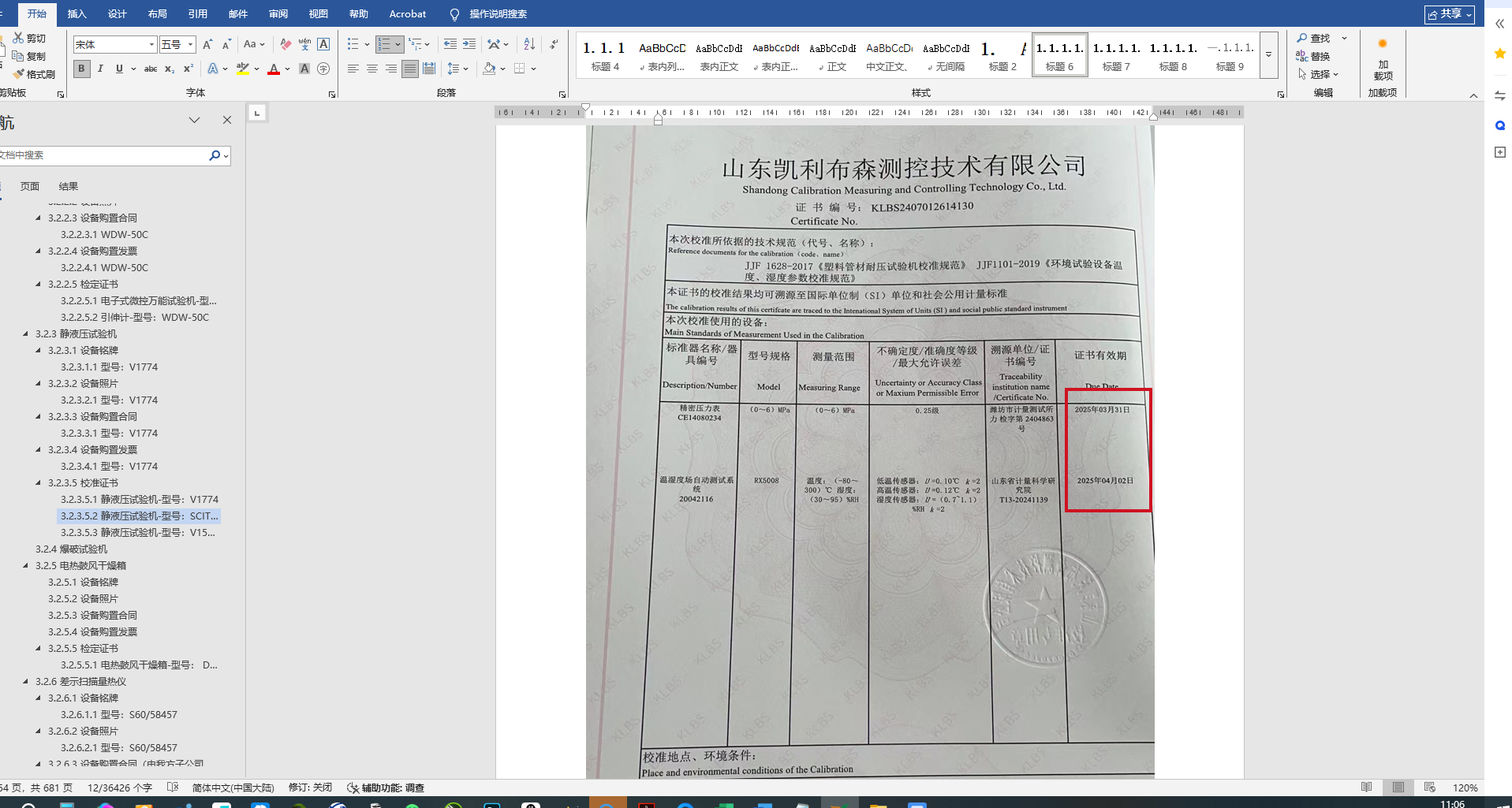Click the tab-stop selector at the ruler corner

click(257, 114)
